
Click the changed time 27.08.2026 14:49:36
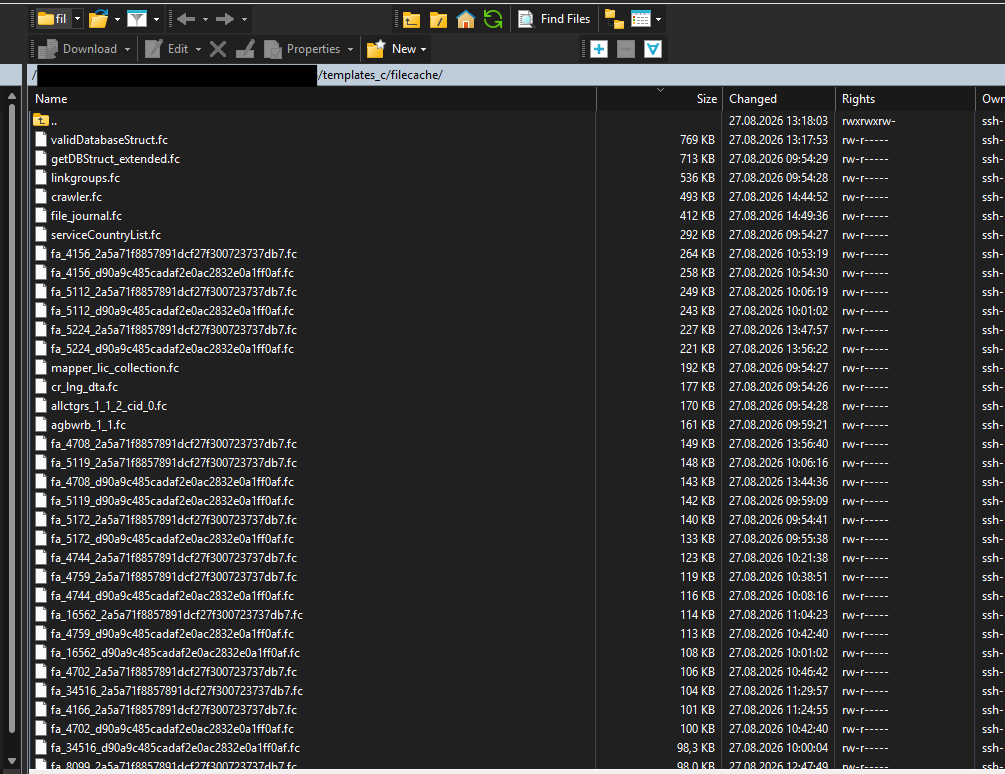pos(778,216)
